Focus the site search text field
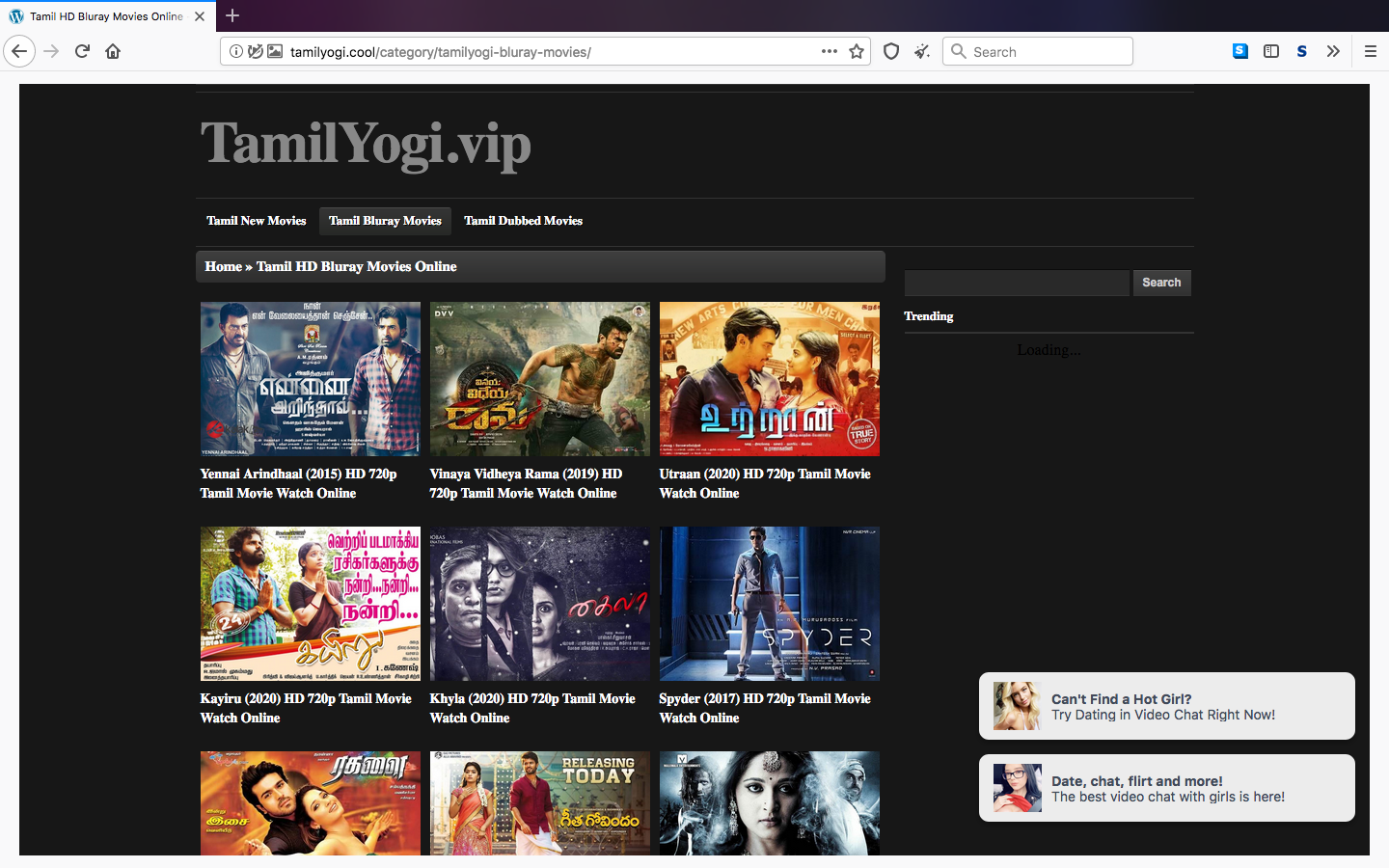This screenshot has width=1389, height=868. pos(1017,283)
